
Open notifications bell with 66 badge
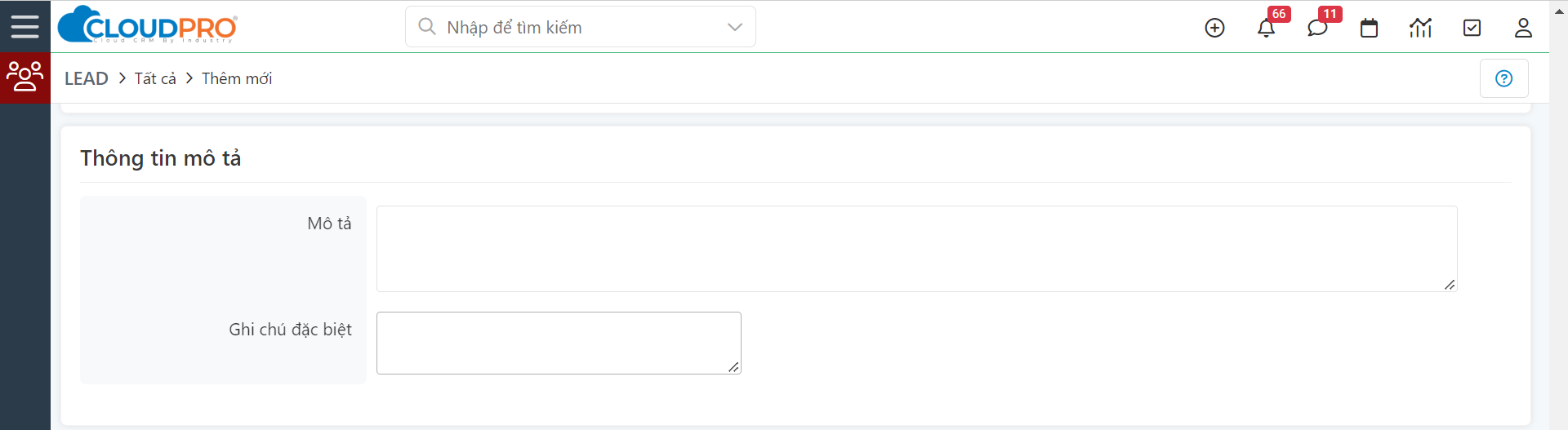(x=1266, y=28)
